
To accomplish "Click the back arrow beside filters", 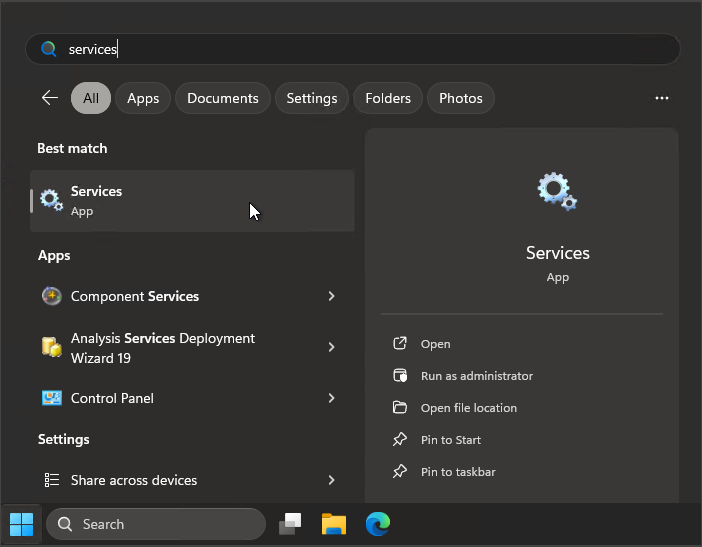I will tap(50, 98).
